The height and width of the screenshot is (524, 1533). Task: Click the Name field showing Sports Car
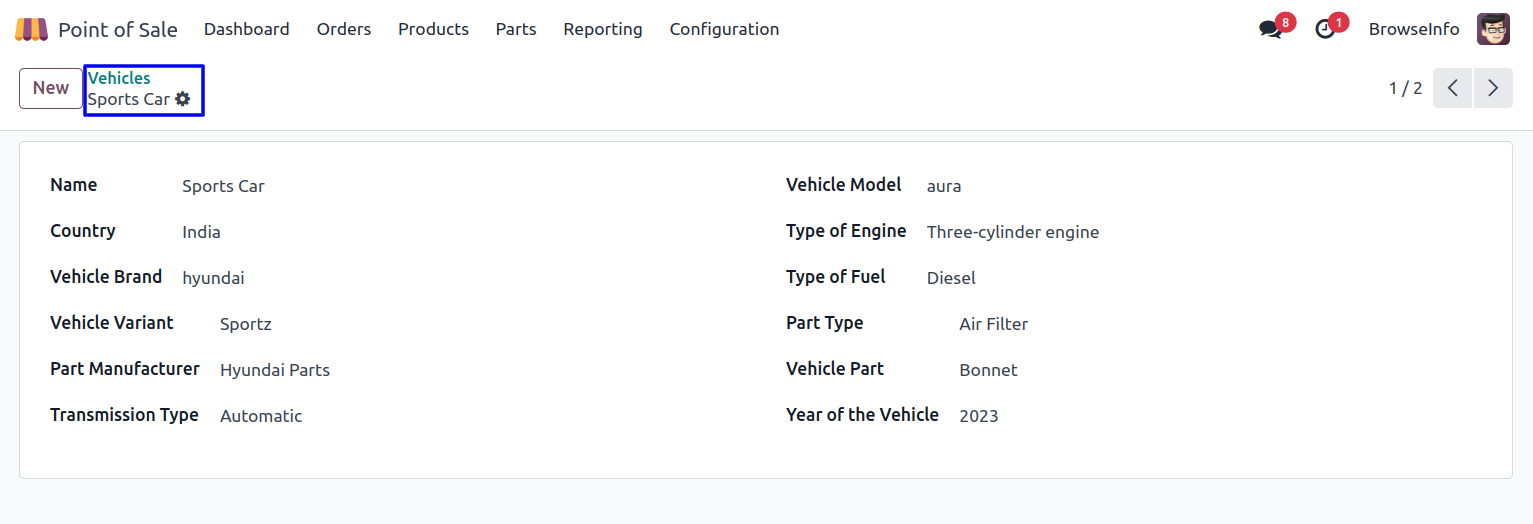pyautogui.click(x=223, y=186)
